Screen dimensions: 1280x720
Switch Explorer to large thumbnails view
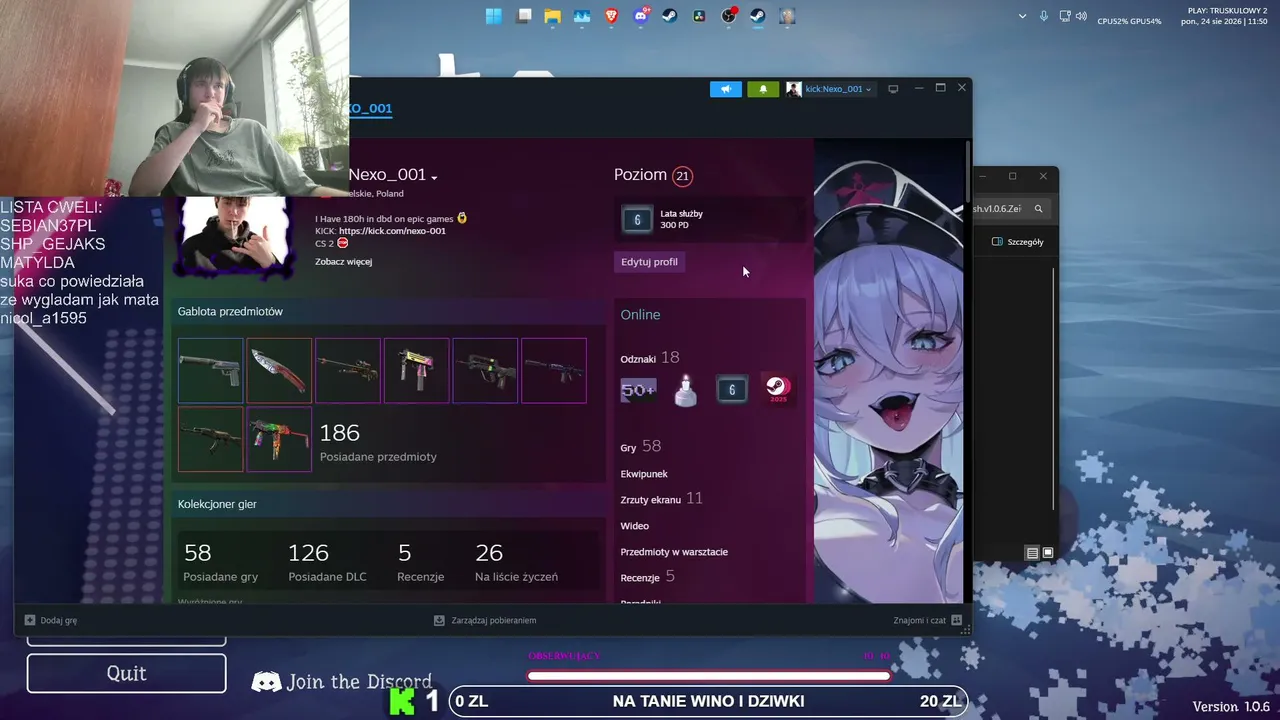(1048, 553)
